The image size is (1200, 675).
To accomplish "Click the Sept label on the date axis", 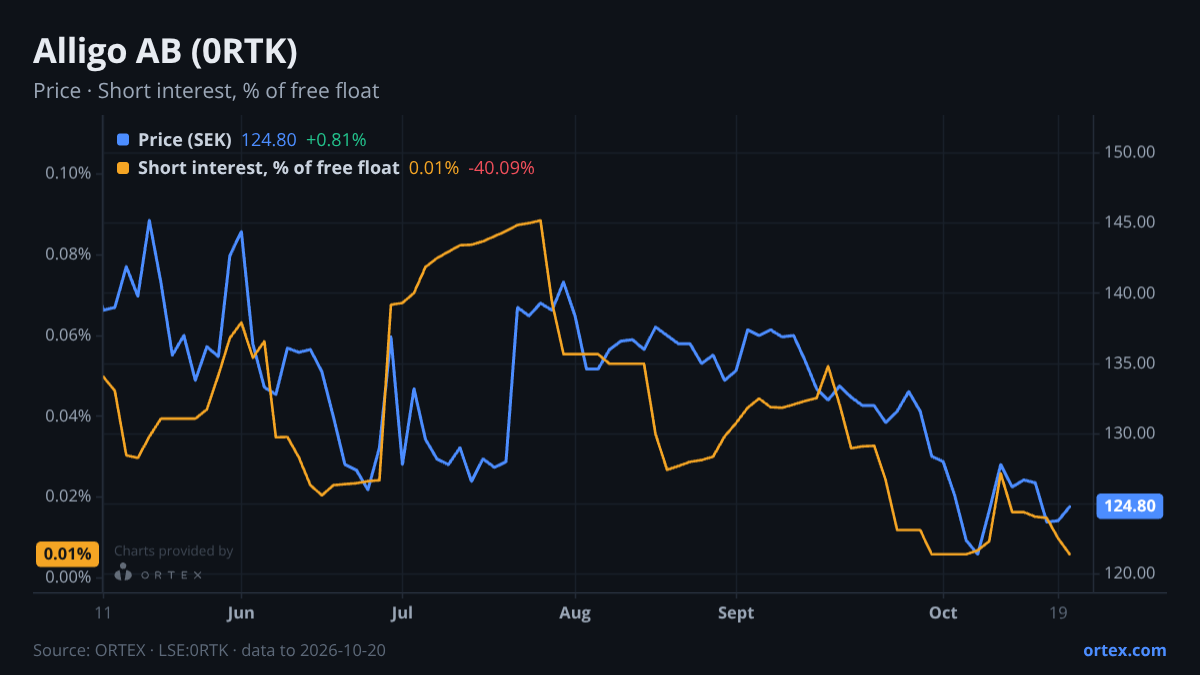I will click(x=736, y=613).
